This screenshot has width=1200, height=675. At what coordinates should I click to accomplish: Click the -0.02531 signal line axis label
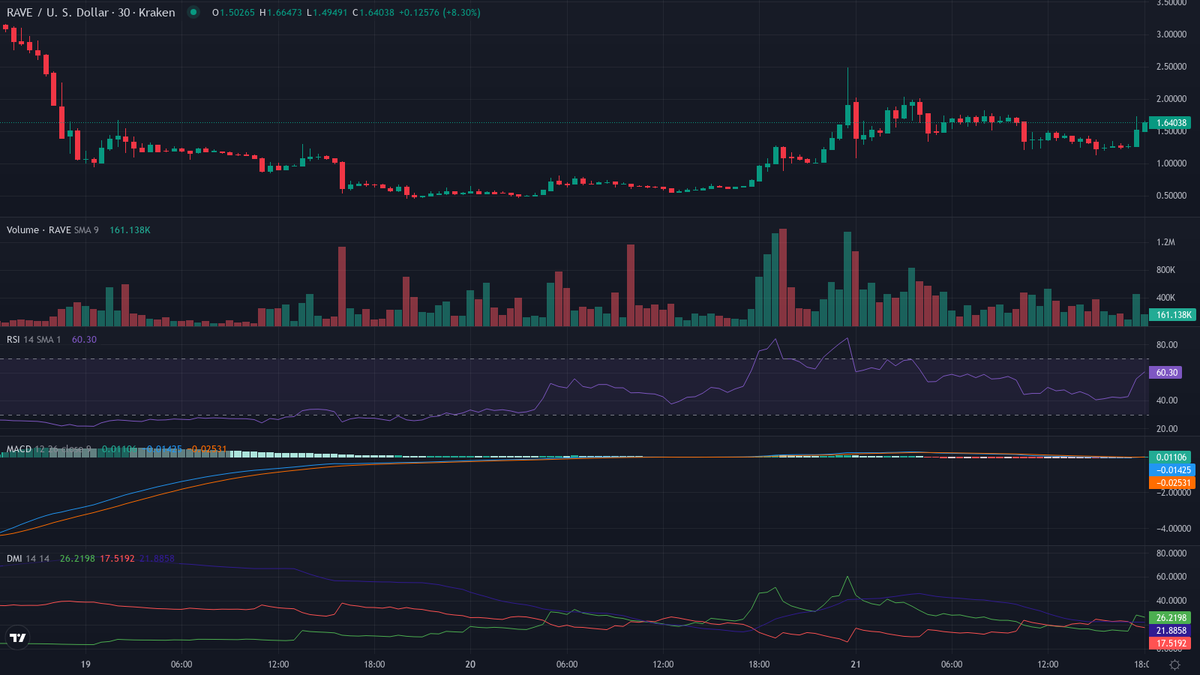coord(1171,482)
